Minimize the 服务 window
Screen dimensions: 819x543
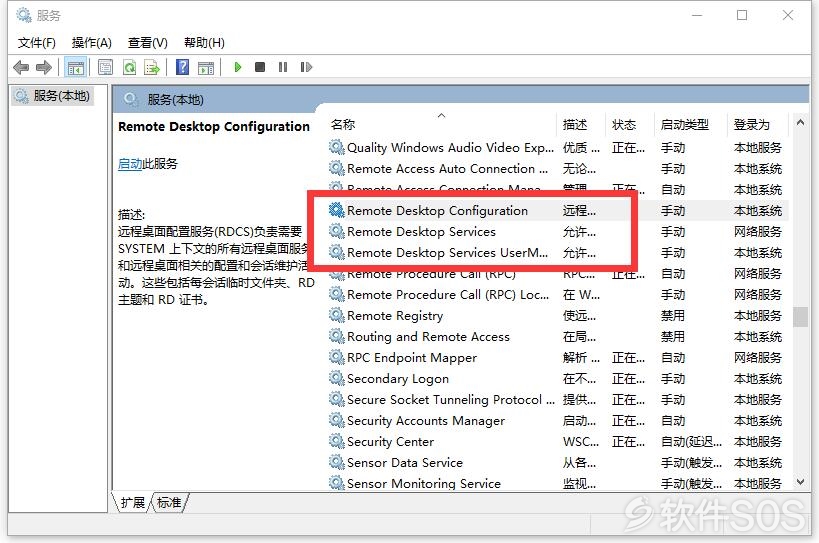point(697,15)
